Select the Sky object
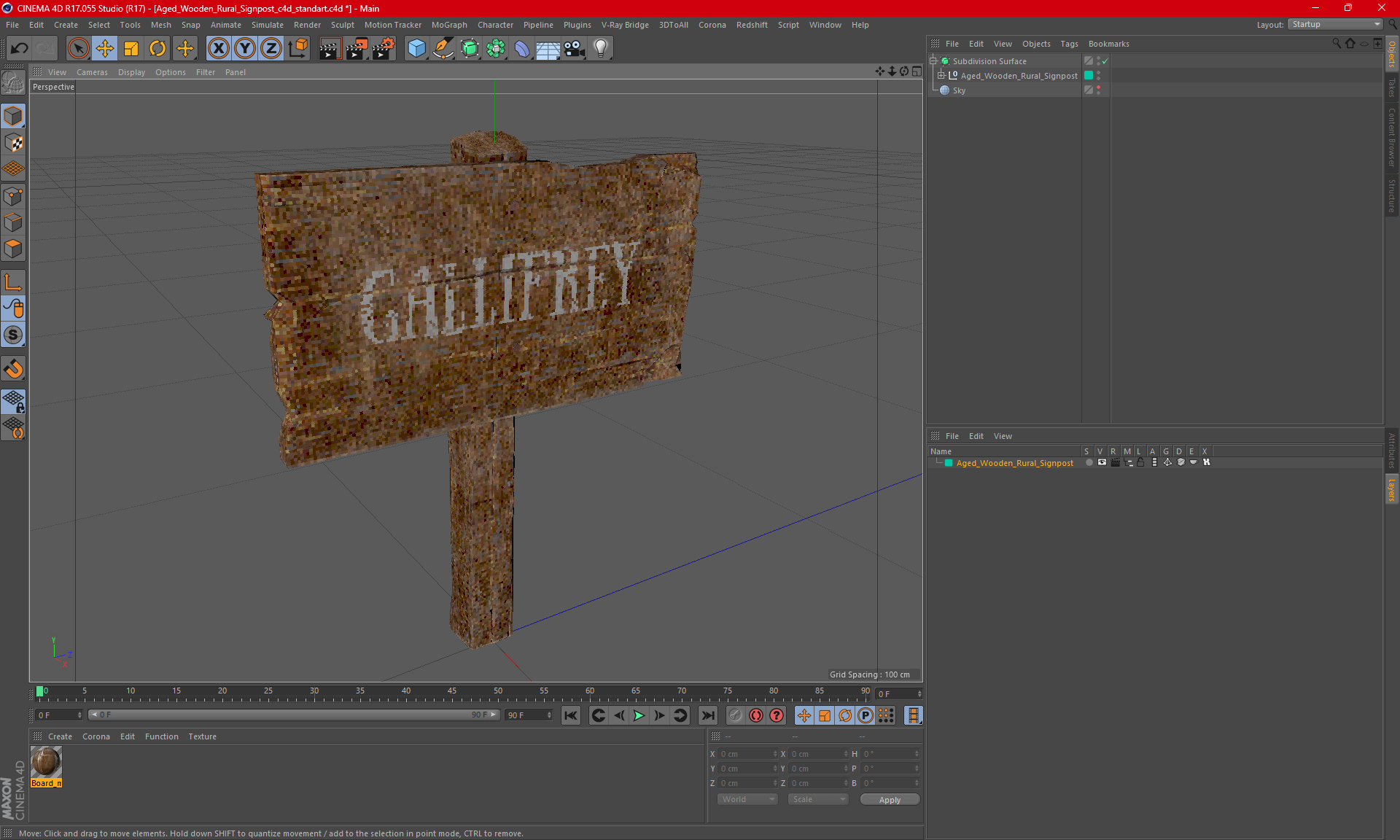Viewport: 1400px width, 840px height. pos(959,90)
